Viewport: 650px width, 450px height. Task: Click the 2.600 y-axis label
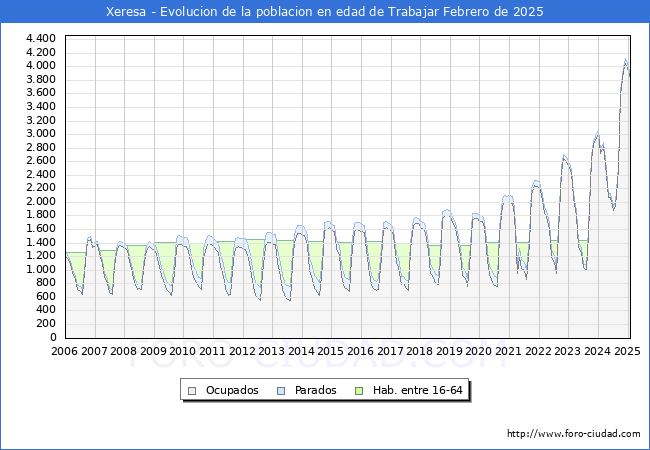(x=41, y=161)
